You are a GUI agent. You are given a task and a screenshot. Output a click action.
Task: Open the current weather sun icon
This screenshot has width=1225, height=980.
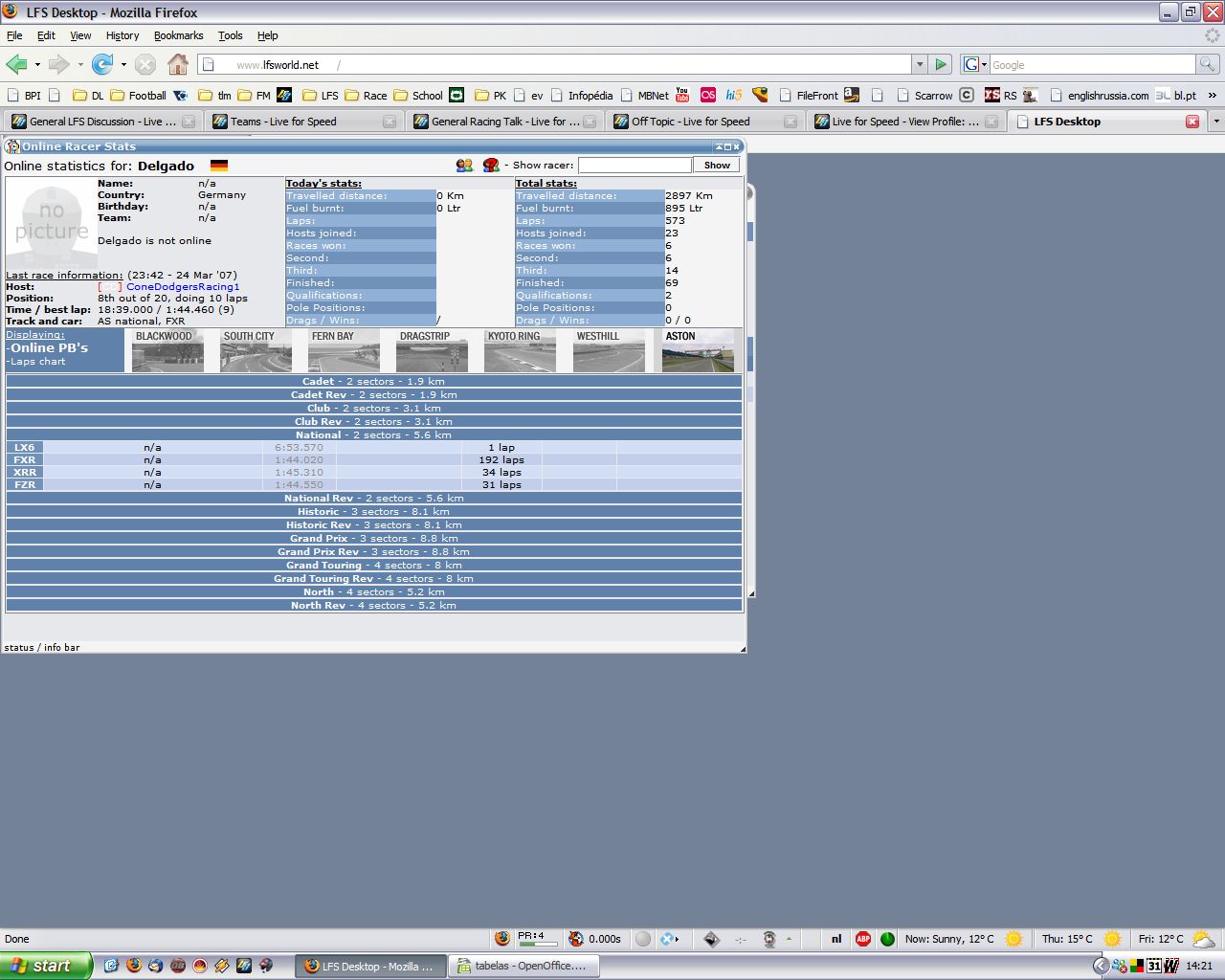click(x=1013, y=939)
